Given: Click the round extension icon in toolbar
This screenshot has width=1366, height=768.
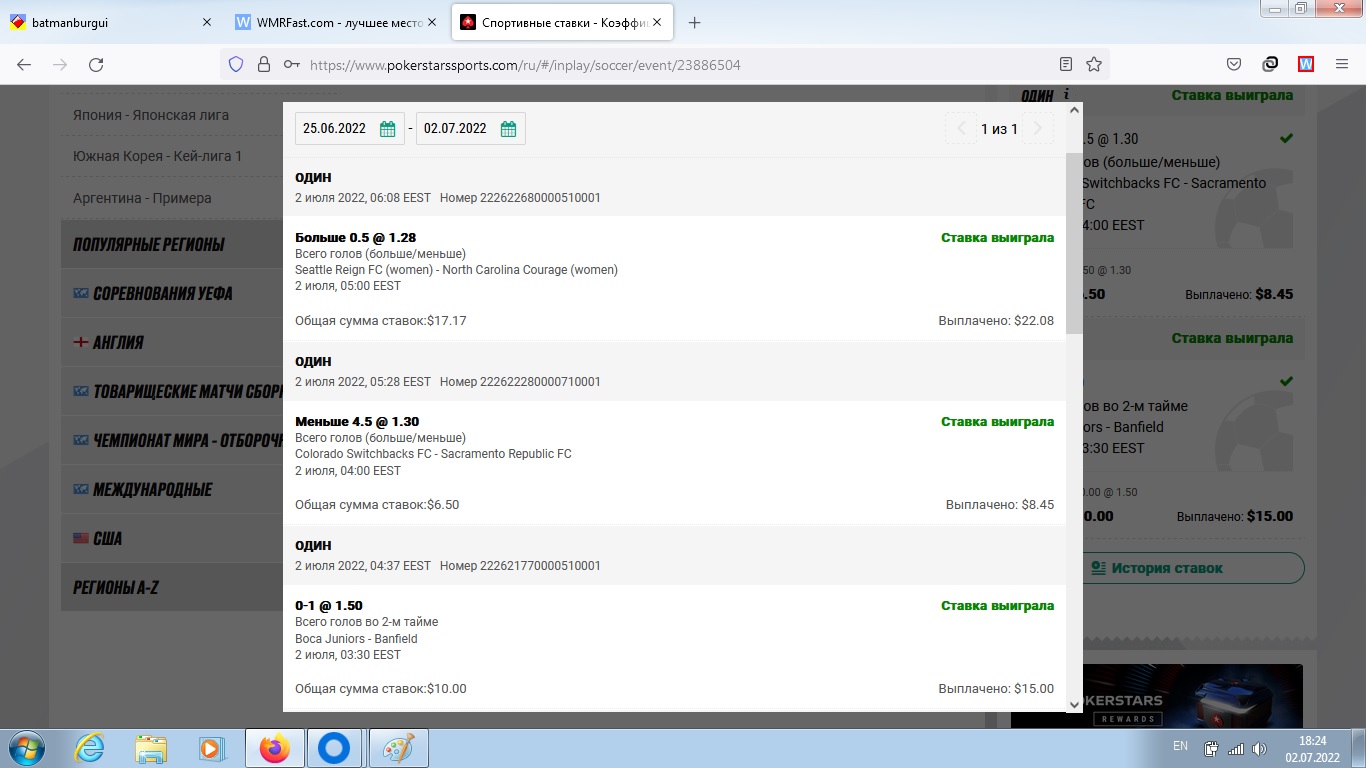Looking at the screenshot, I should pos(1270,64).
